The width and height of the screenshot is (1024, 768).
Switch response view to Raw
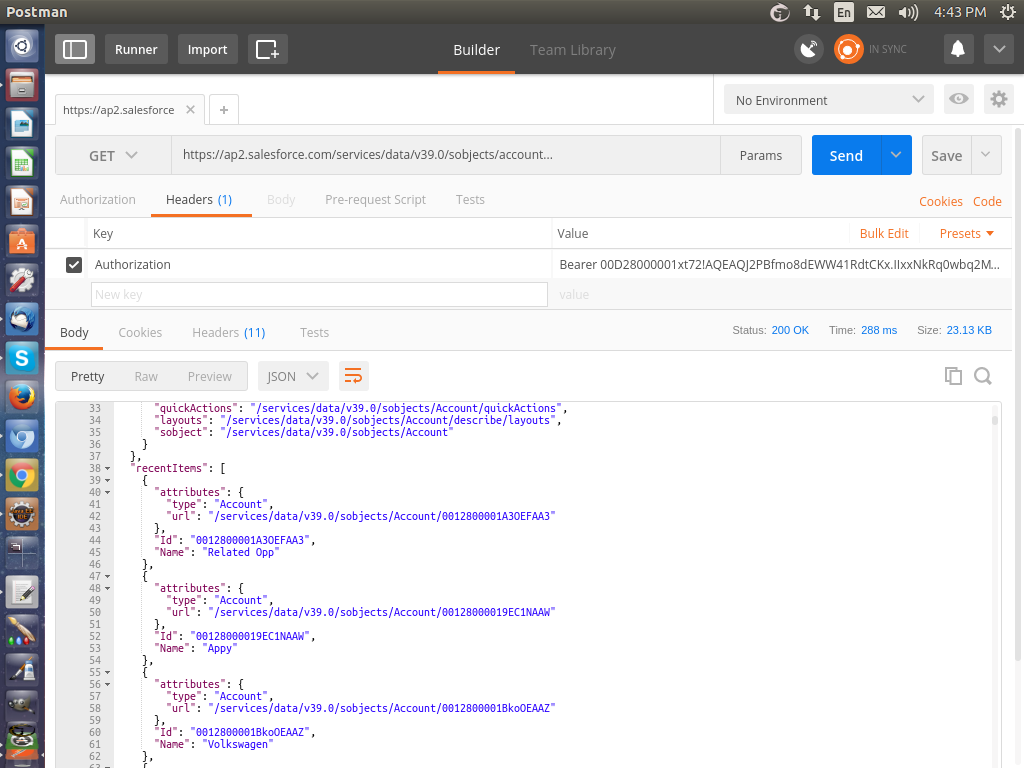coord(146,376)
